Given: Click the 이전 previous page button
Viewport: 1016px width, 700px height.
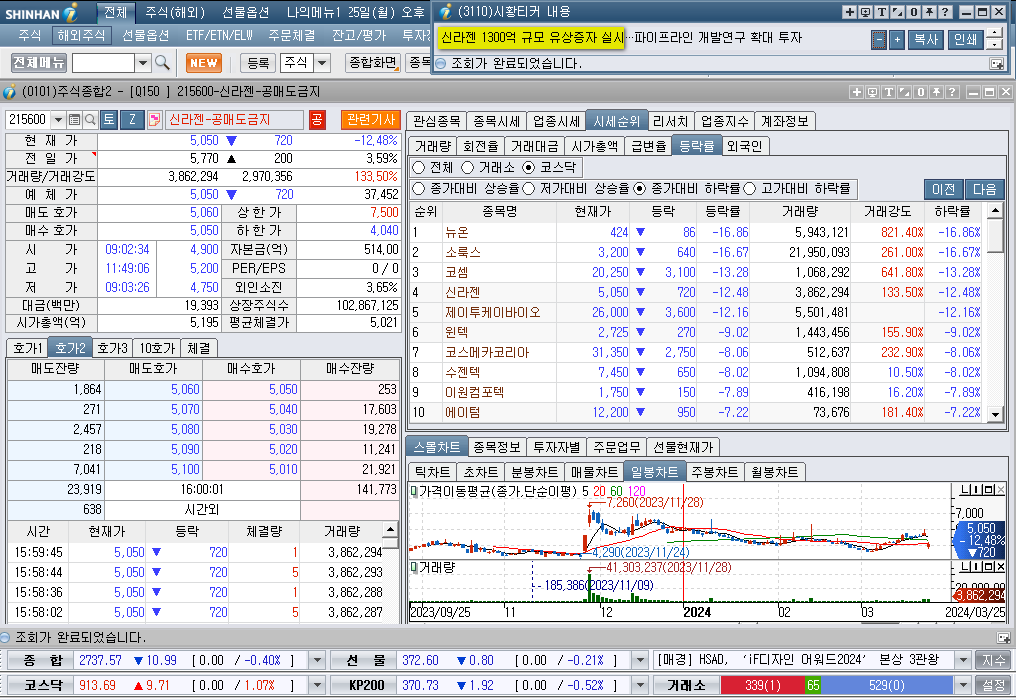Looking at the screenshot, I should [943, 189].
